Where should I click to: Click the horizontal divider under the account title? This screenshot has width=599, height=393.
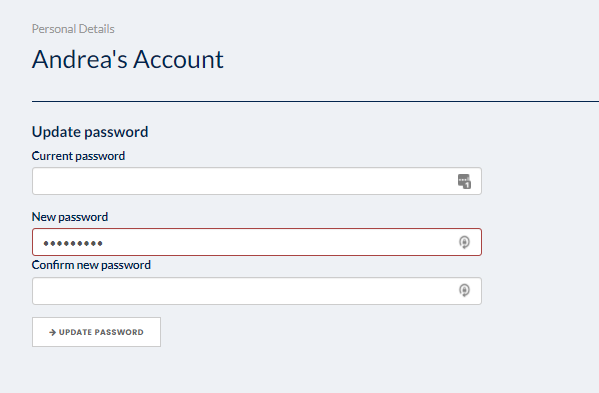(316, 102)
